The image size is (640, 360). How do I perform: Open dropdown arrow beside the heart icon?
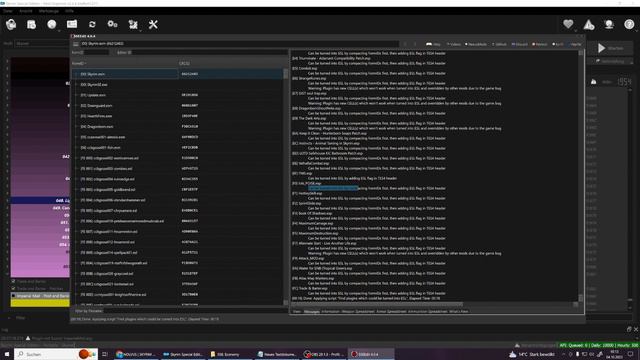(x=575, y=30)
